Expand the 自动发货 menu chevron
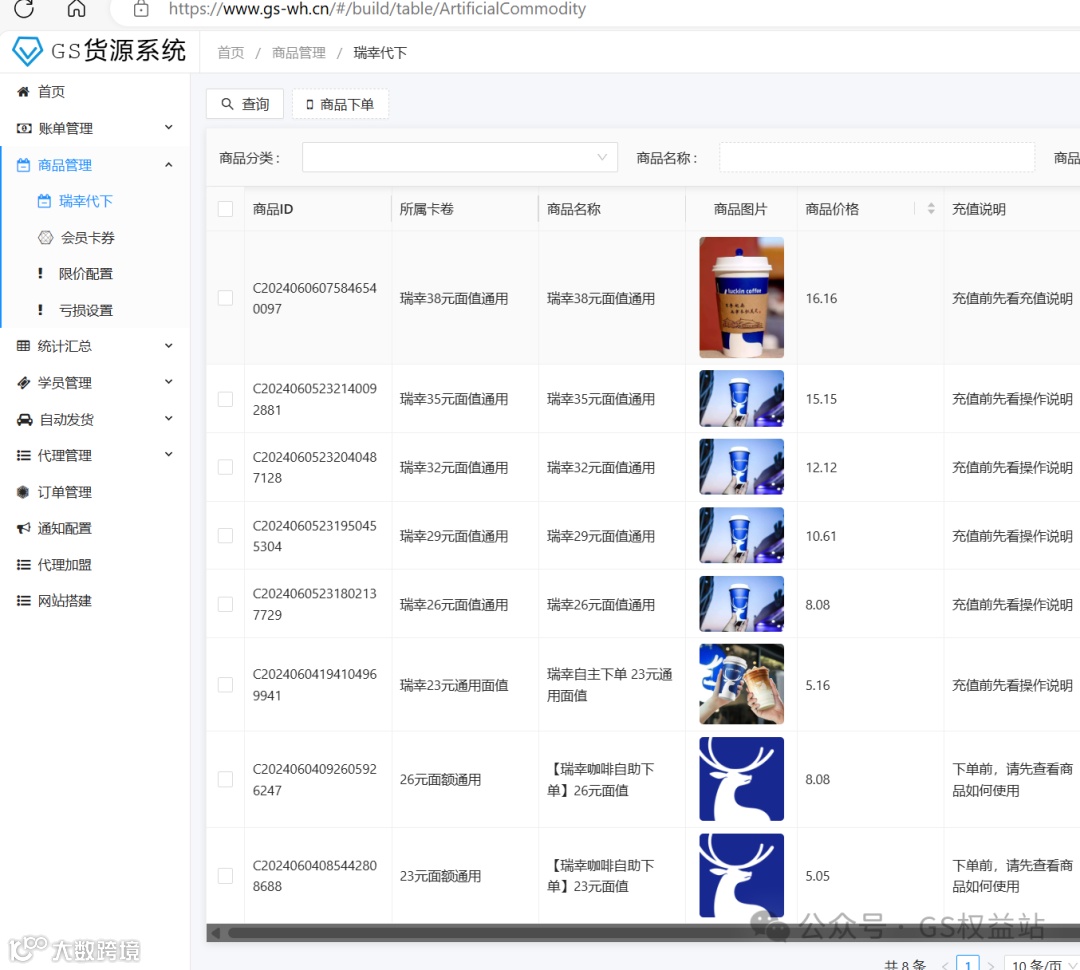 point(169,418)
